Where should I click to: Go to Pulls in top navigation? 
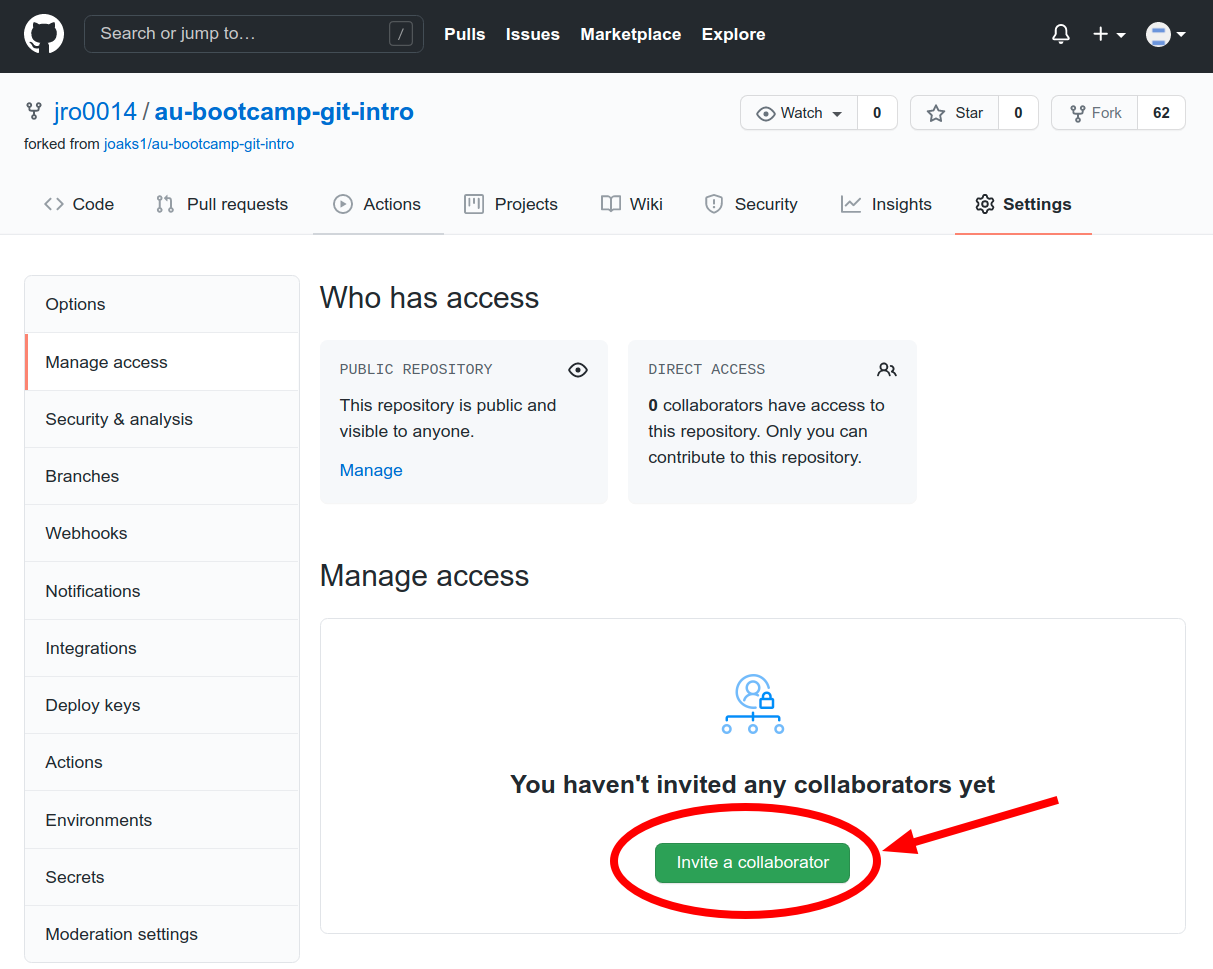(x=465, y=34)
